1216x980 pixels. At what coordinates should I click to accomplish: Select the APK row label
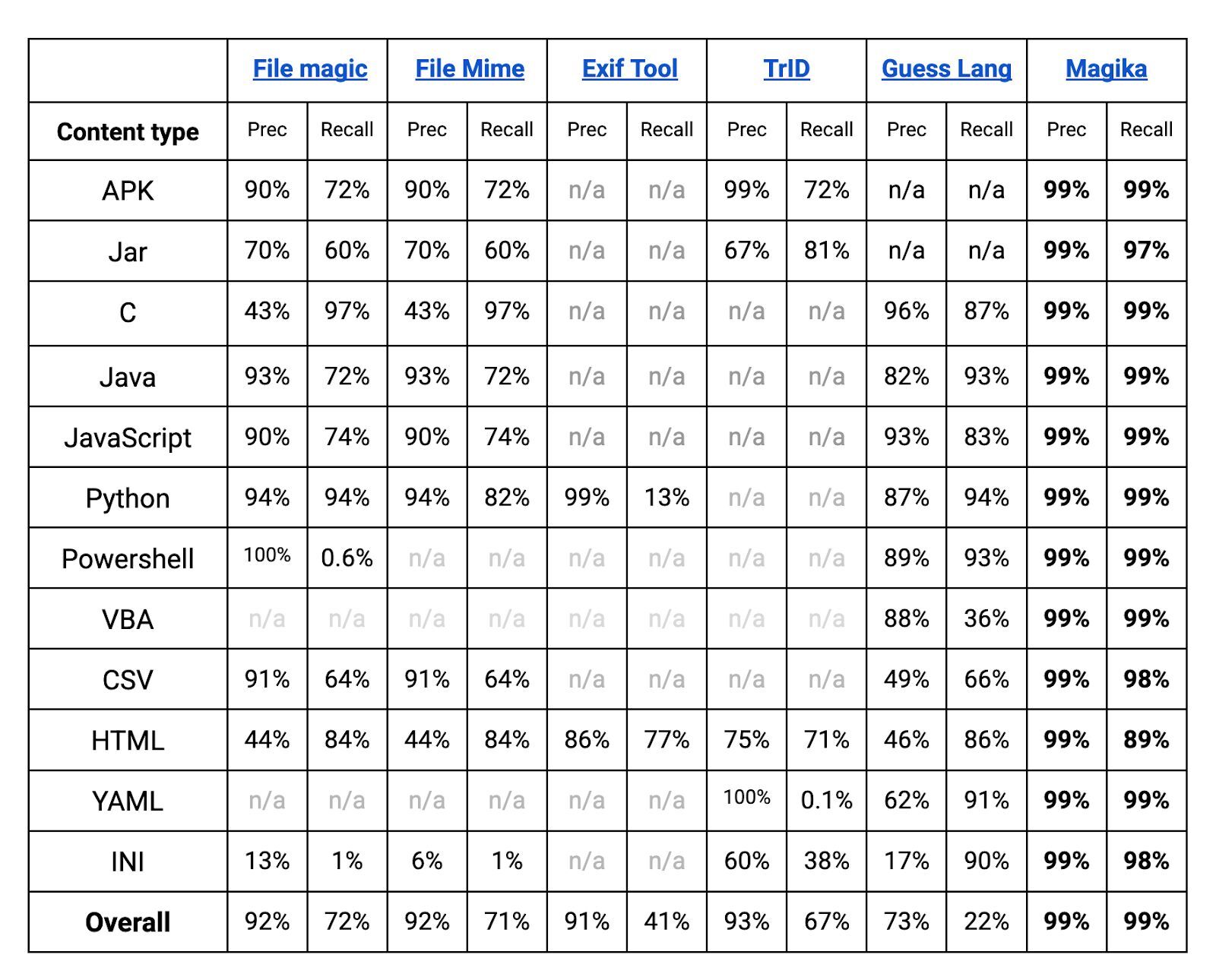[x=128, y=191]
